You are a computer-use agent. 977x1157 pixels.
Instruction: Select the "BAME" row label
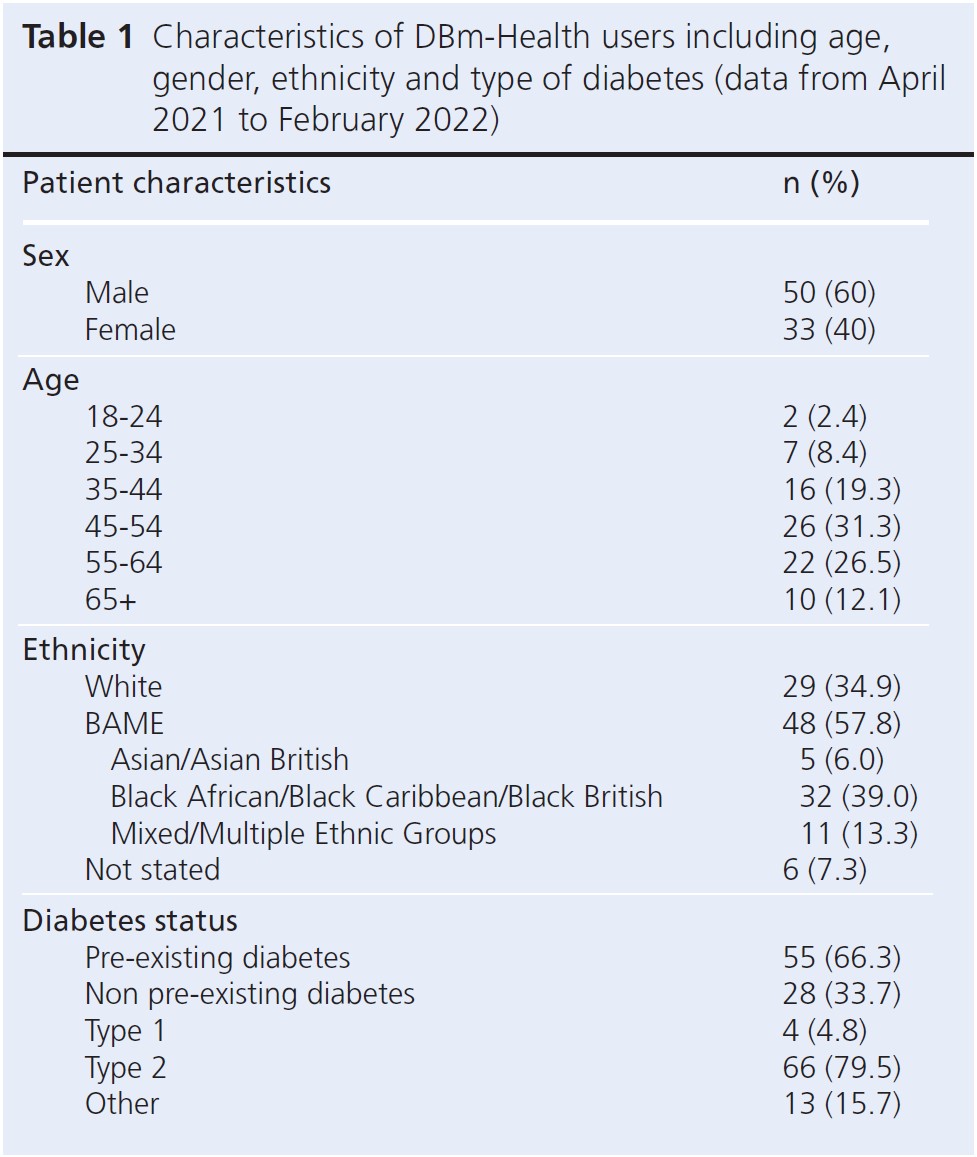tap(124, 723)
